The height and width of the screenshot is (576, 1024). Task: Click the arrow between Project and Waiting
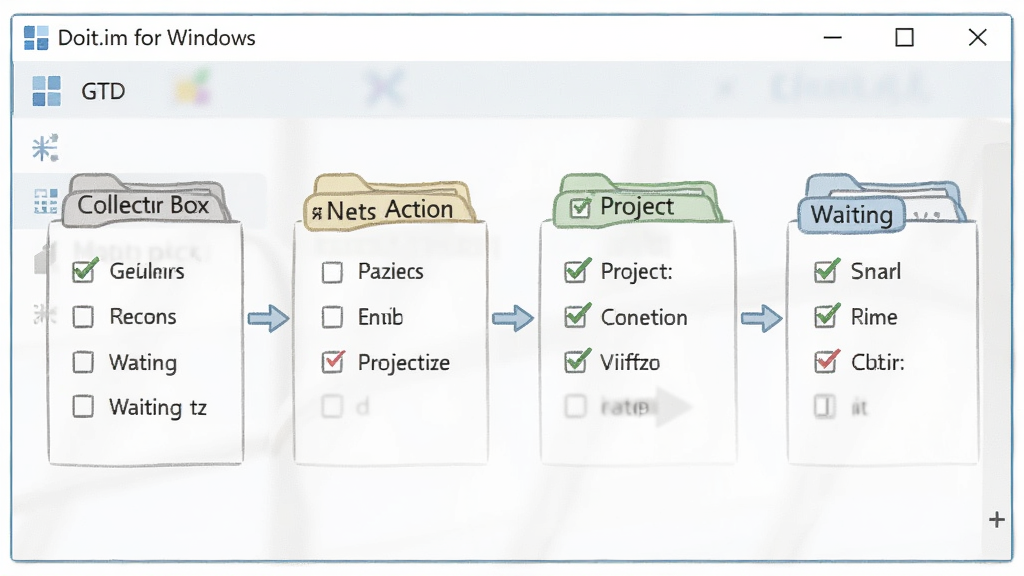pos(761,319)
